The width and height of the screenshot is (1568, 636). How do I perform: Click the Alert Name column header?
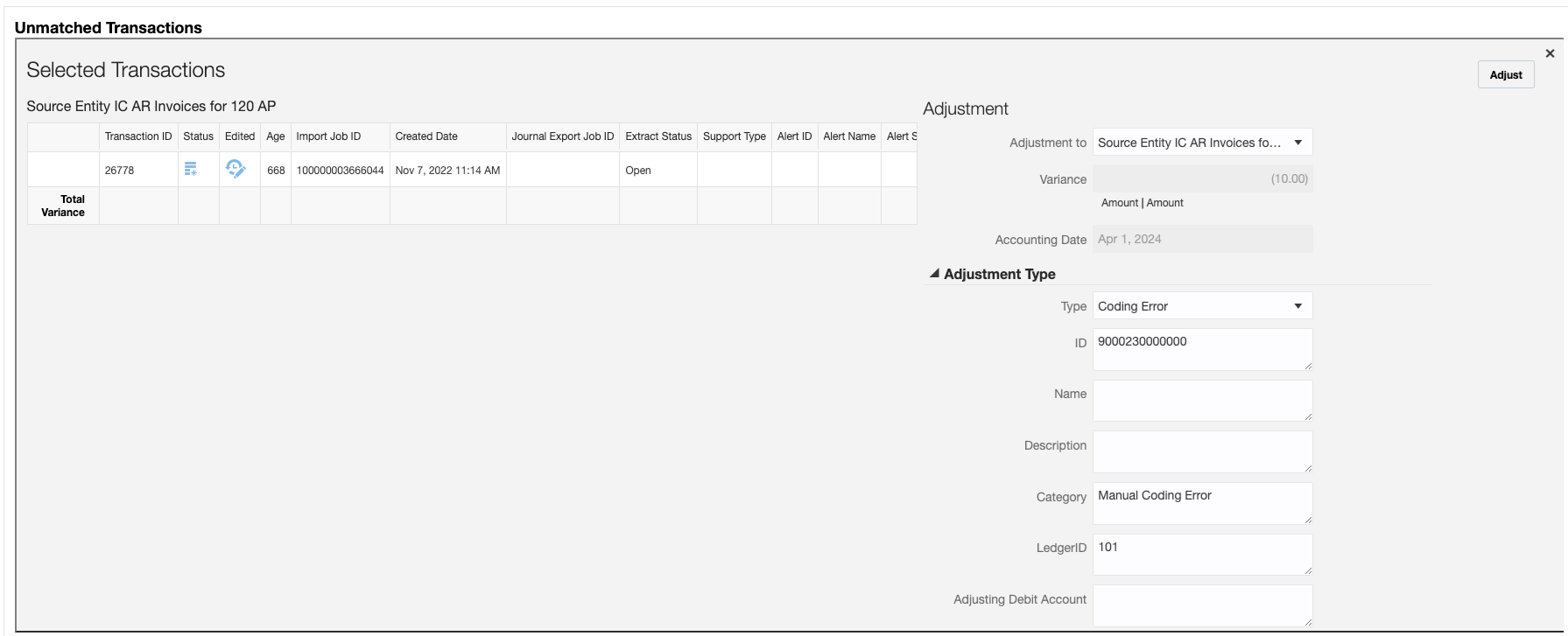coord(849,136)
